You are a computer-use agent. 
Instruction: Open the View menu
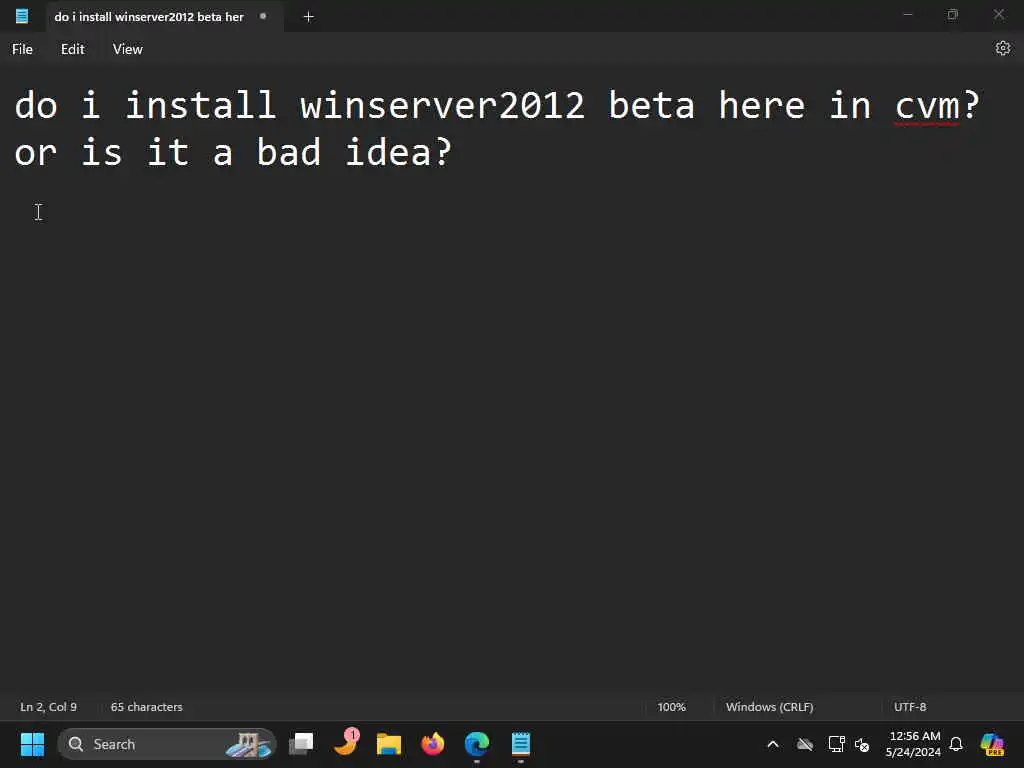click(x=127, y=49)
